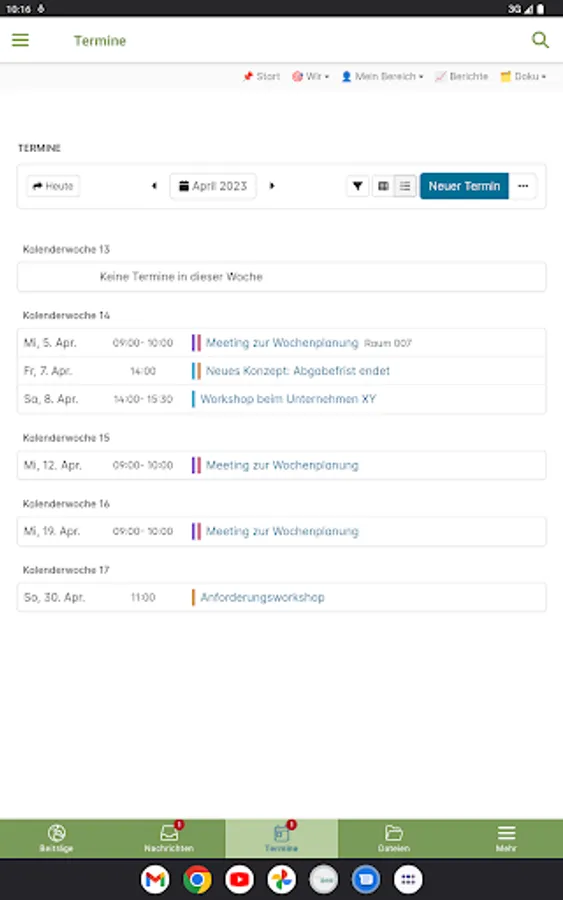
Task: Launch YouTube from the dock
Action: pyautogui.click(x=239, y=879)
